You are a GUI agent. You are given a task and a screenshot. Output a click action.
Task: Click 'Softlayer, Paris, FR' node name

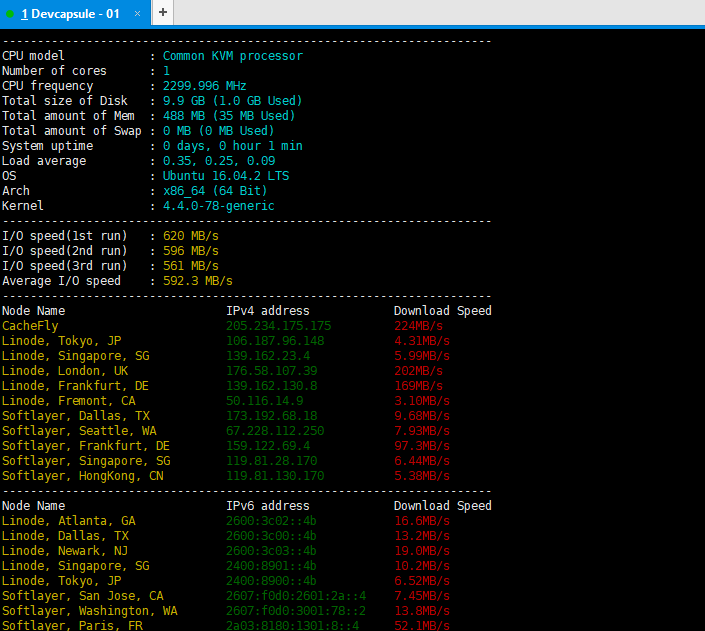point(72,625)
